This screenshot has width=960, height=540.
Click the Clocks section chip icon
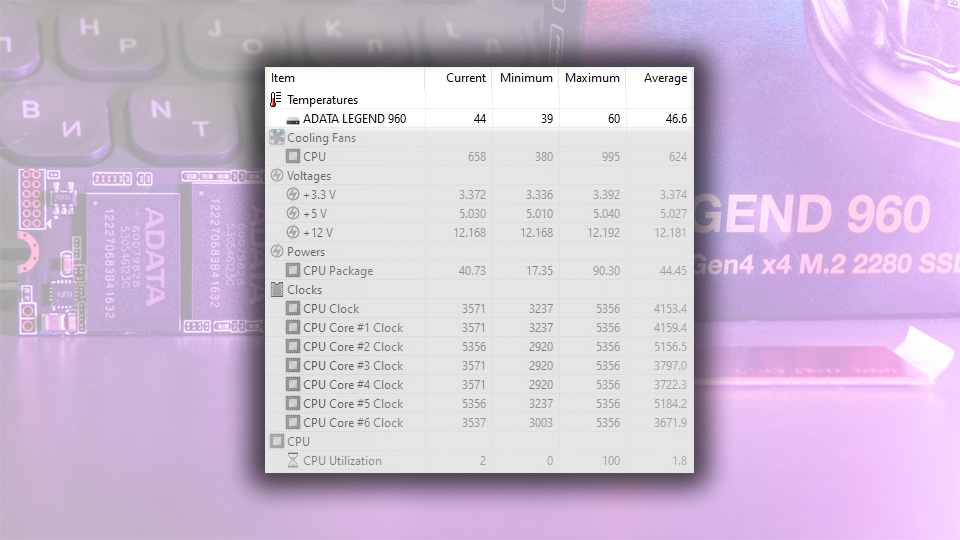(277, 289)
